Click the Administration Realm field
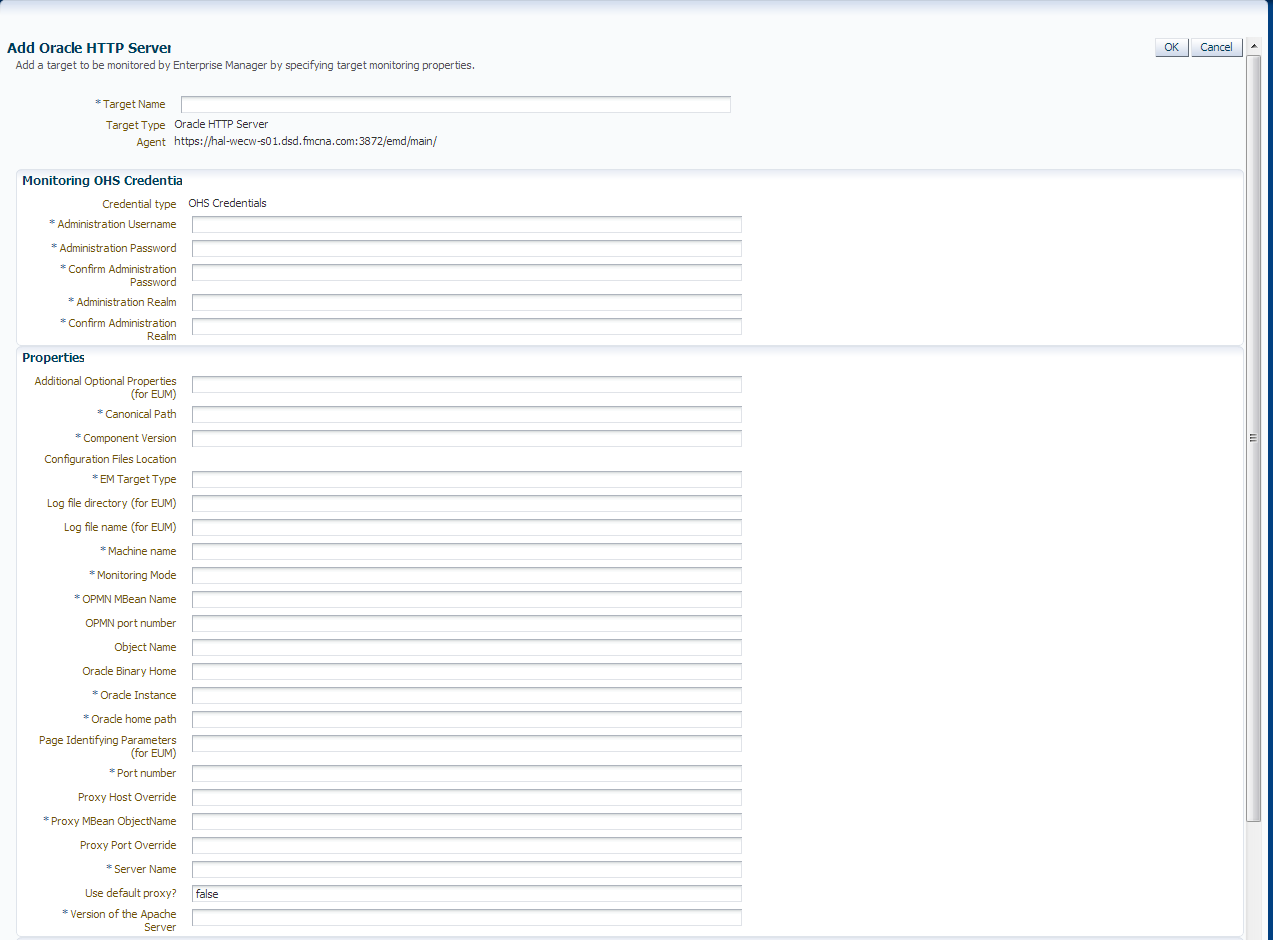 point(467,302)
